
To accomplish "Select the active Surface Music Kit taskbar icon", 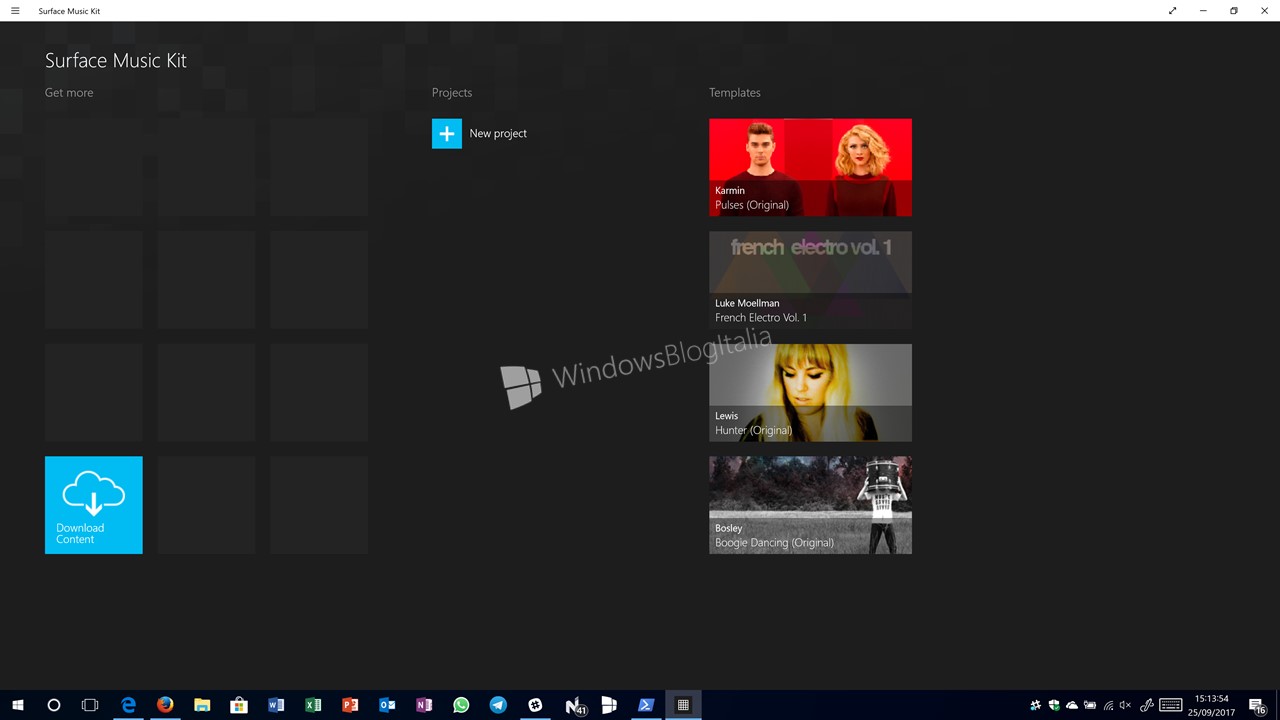I will (683, 705).
